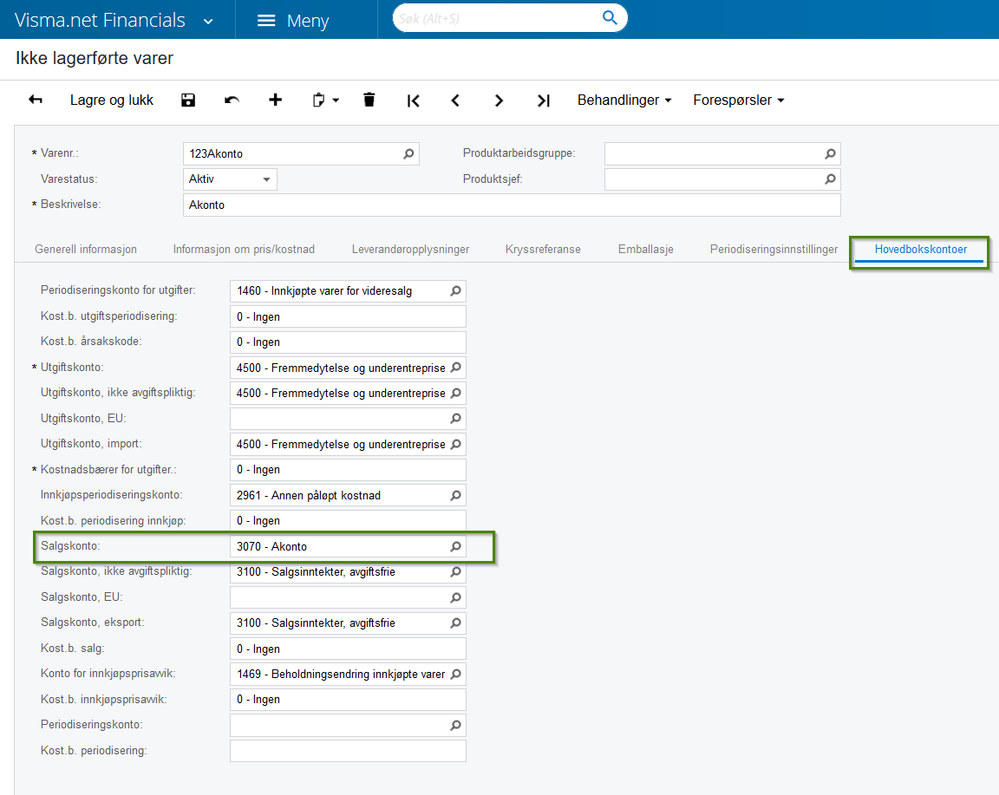Expand the Forespørsler dropdown menu

click(x=738, y=100)
